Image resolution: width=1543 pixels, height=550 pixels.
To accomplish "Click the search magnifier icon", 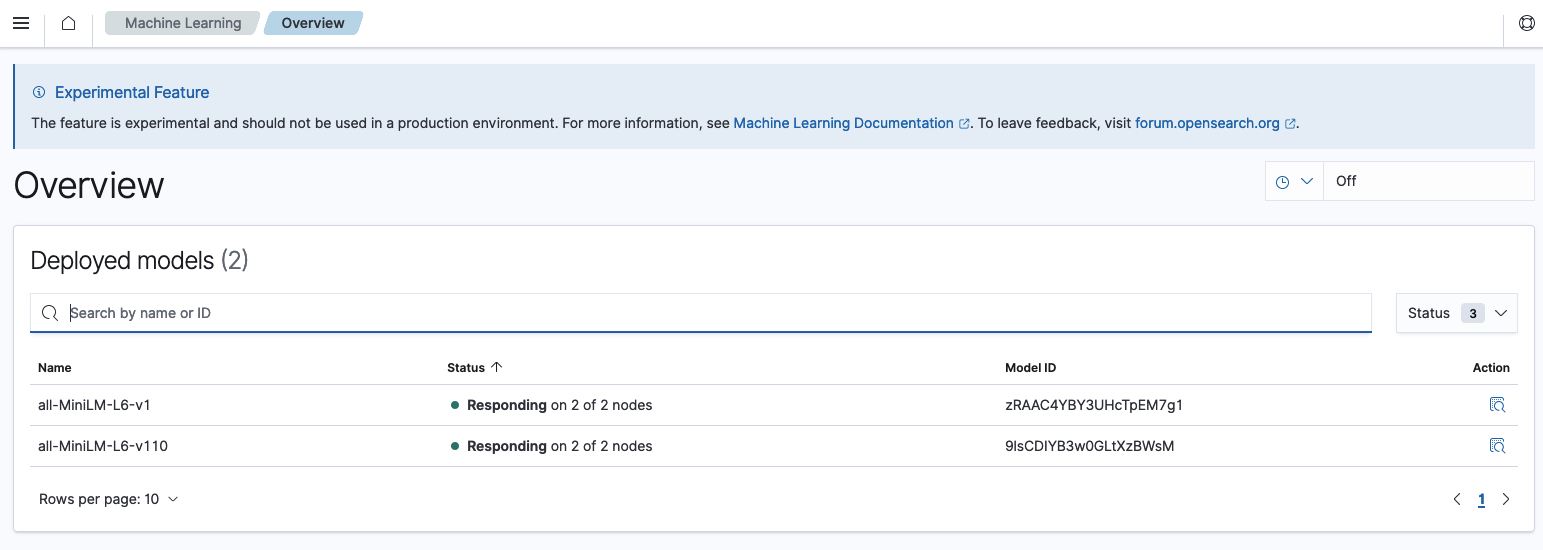I will coord(50,313).
